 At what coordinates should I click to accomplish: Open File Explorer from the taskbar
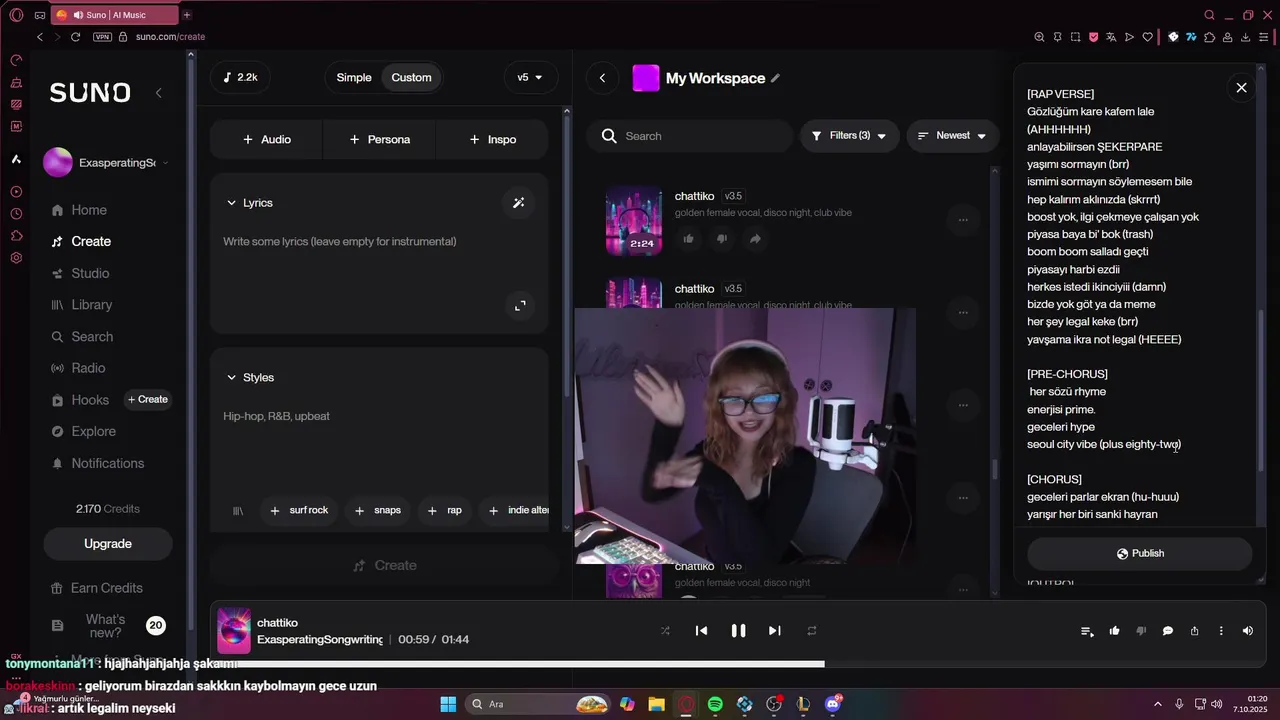[x=656, y=704]
